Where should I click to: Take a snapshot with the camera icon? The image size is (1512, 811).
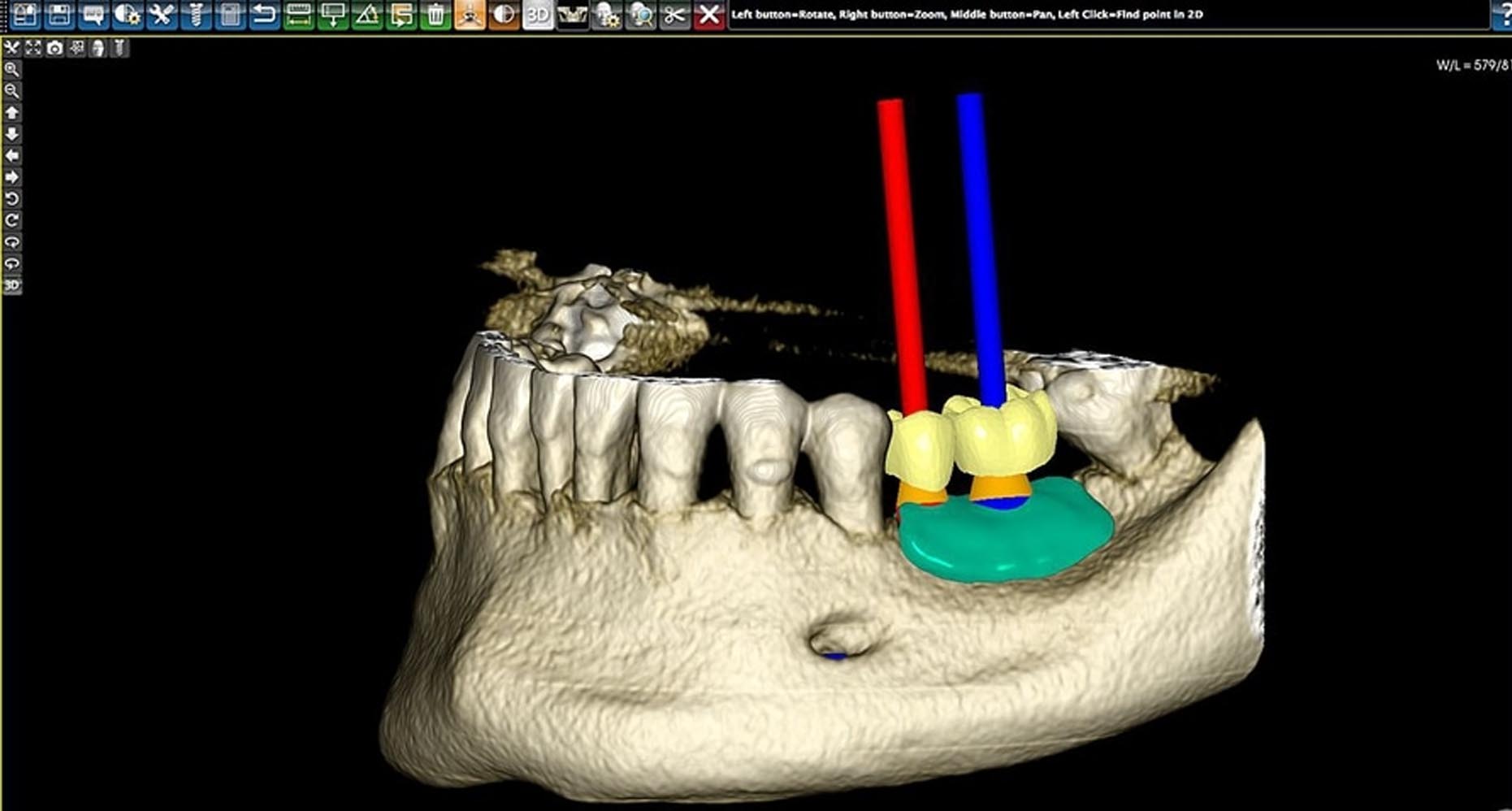pos(54,48)
